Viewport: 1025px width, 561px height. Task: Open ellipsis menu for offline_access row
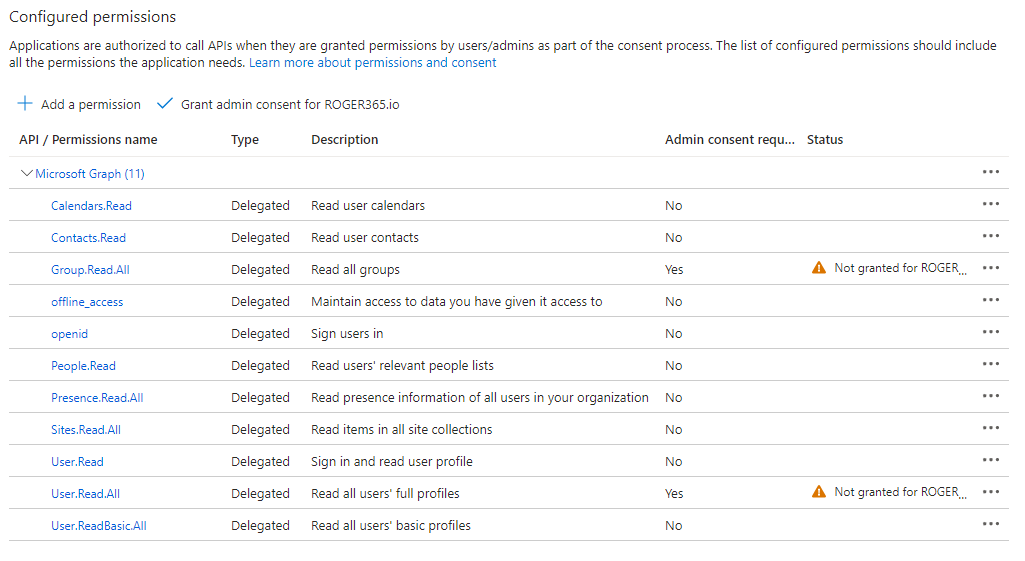click(x=990, y=300)
